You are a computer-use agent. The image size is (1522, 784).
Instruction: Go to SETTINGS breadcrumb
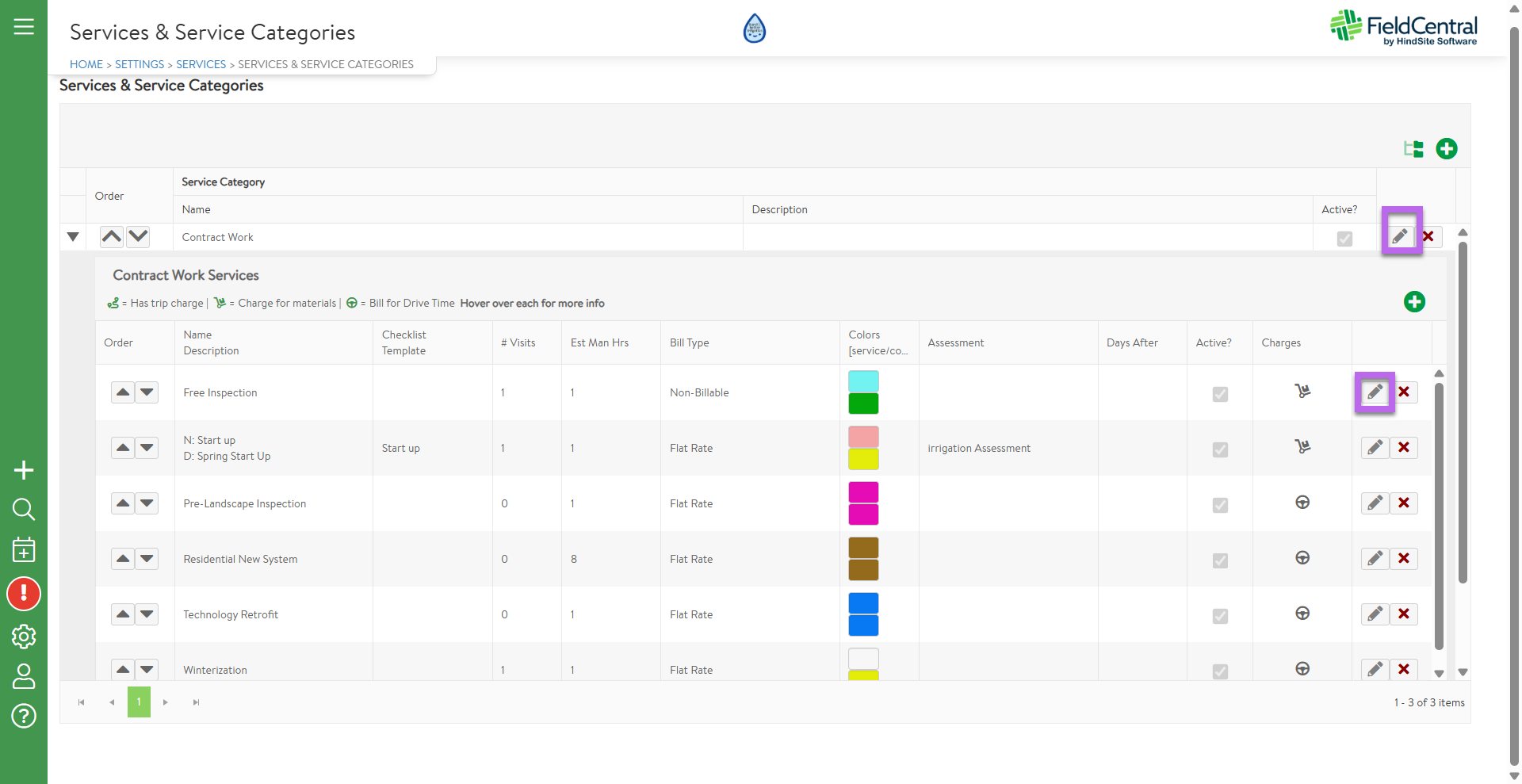(140, 64)
